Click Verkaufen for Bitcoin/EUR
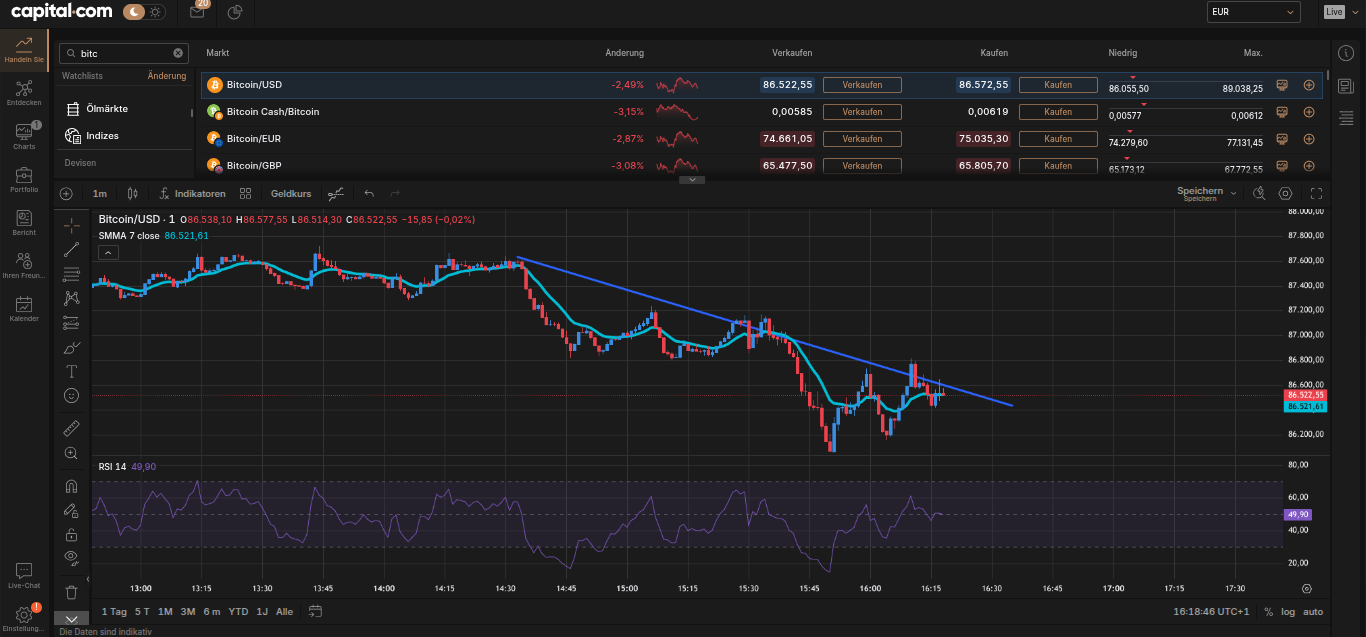The height and width of the screenshot is (637, 1366). point(861,138)
